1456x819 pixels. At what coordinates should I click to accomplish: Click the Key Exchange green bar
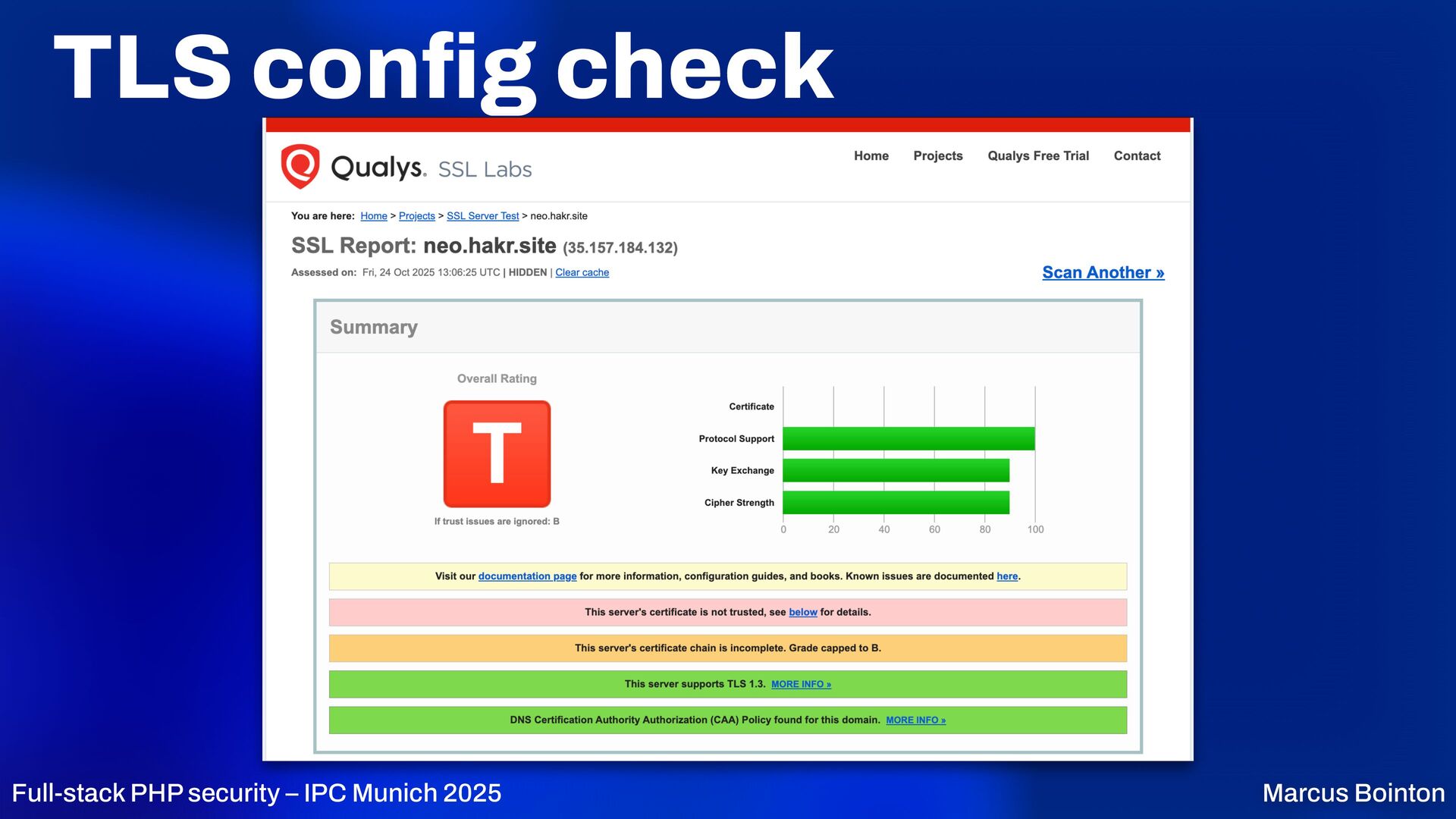(x=895, y=470)
